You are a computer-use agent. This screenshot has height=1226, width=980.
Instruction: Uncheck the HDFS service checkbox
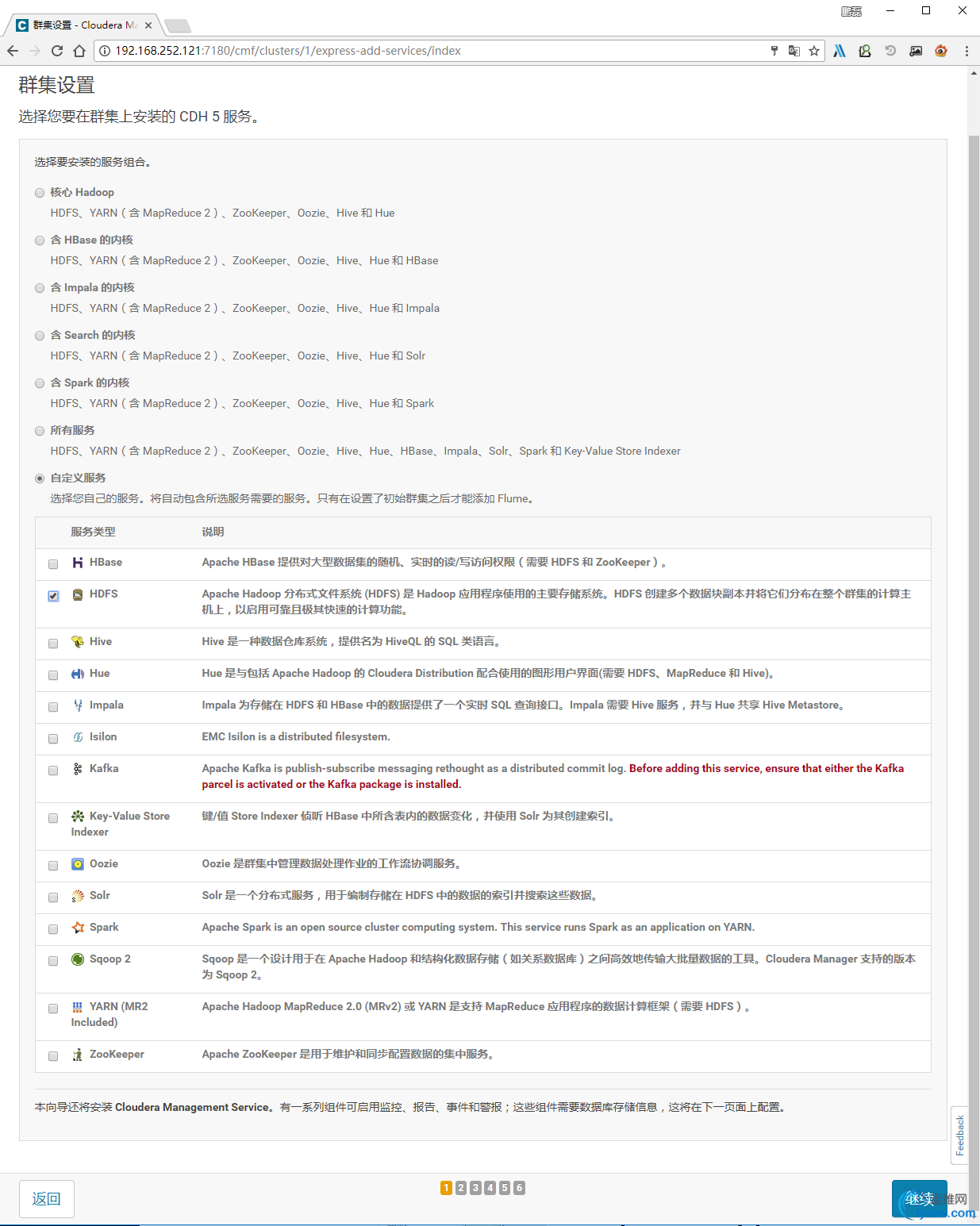pos(53,596)
